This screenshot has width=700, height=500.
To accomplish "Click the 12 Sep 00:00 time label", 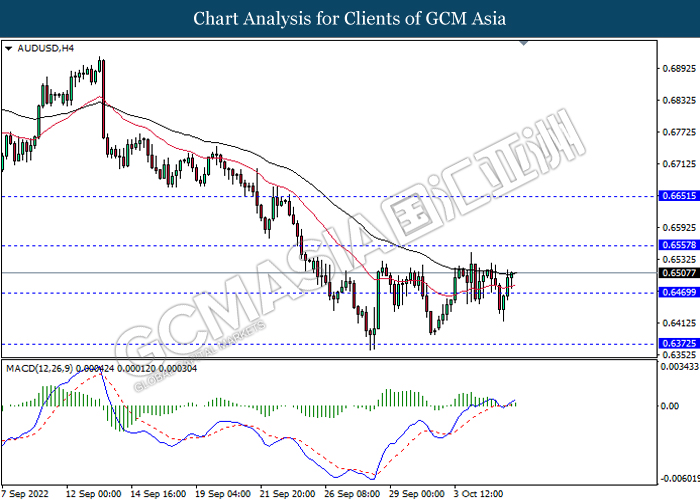I will 93,494.
